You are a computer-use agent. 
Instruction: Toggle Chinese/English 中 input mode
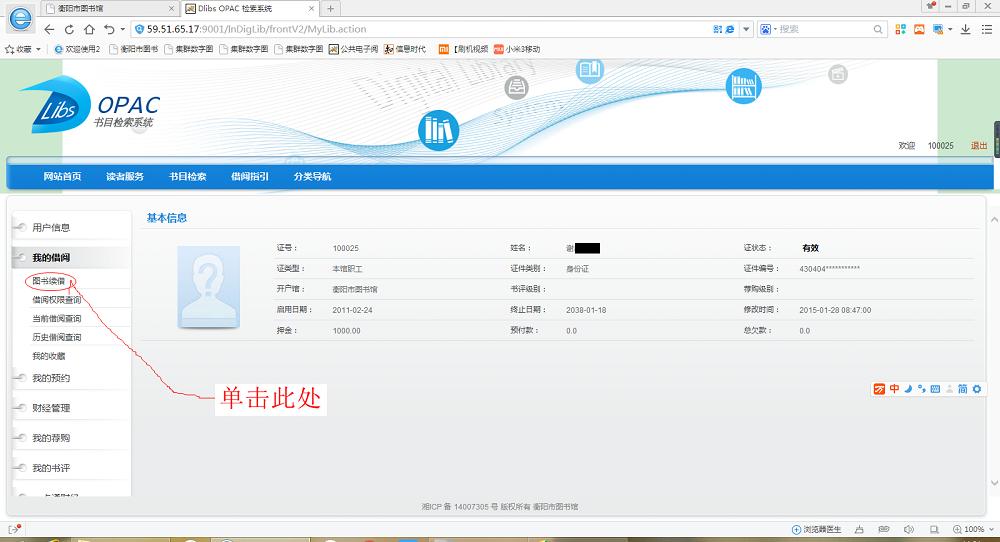895,389
